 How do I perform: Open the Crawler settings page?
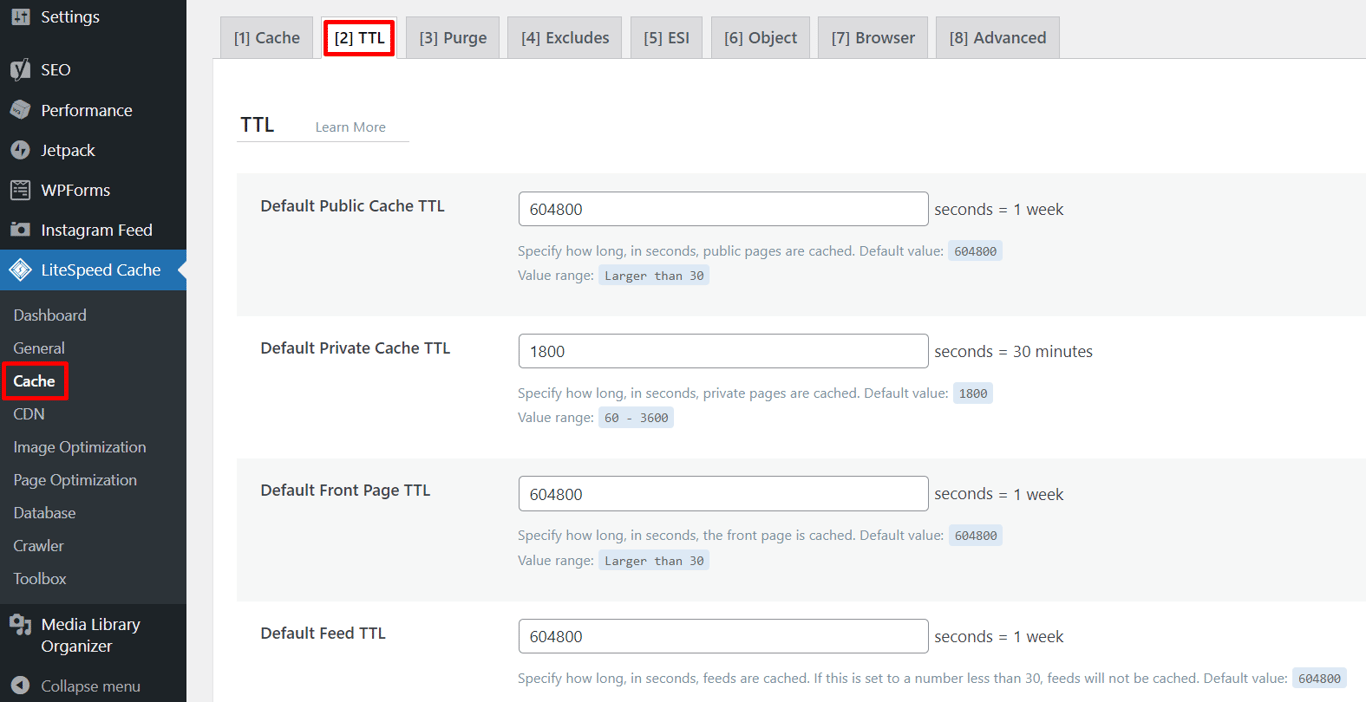(x=38, y=545)
